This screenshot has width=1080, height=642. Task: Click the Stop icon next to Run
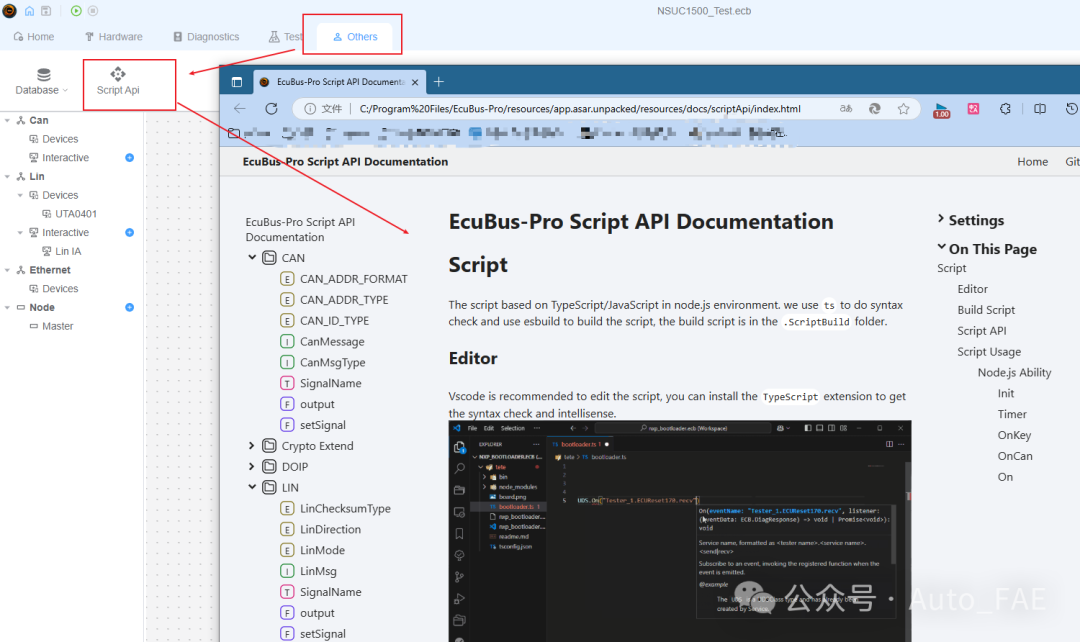92,11
